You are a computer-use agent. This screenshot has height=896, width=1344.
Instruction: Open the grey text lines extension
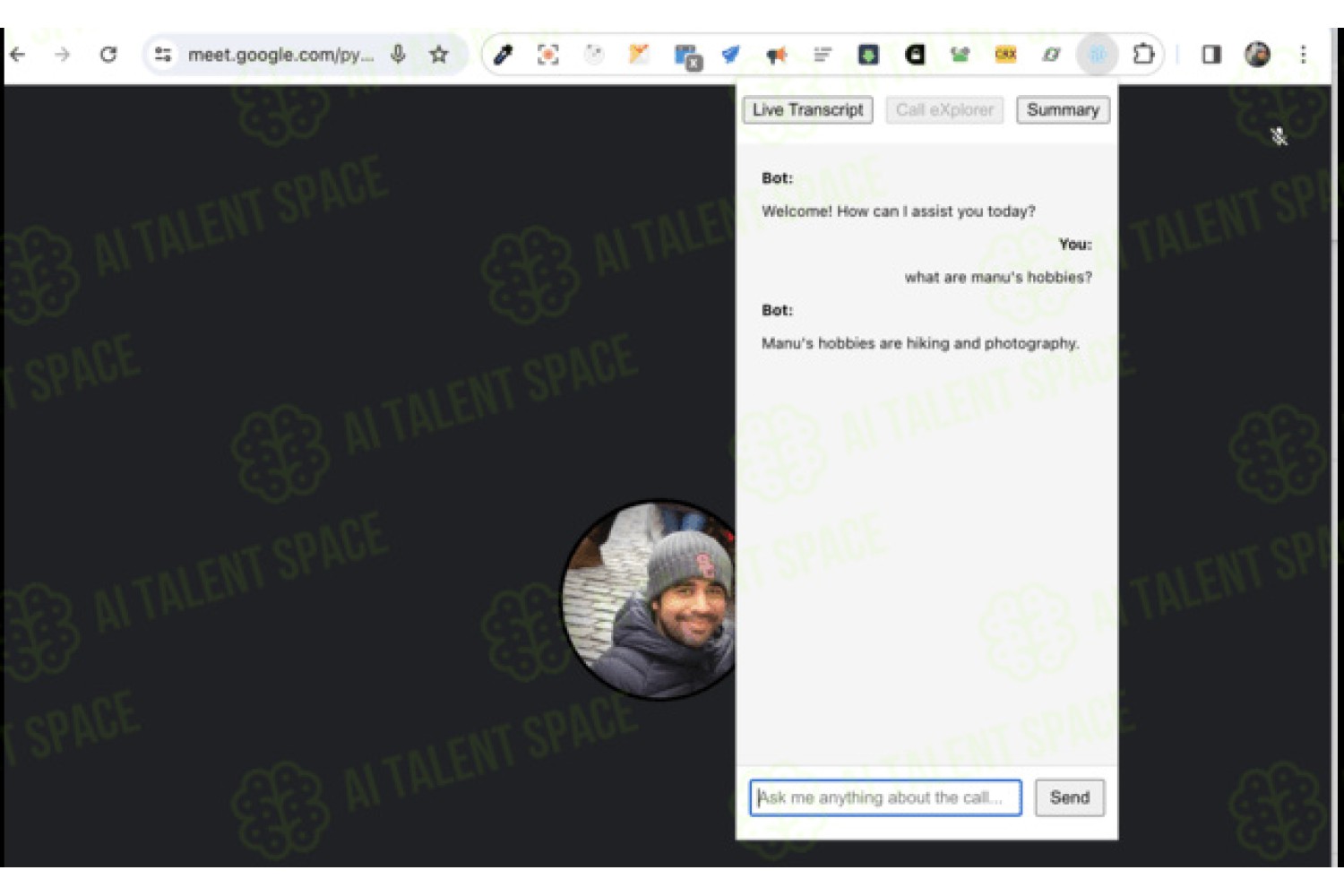click(x=823, y=55)
